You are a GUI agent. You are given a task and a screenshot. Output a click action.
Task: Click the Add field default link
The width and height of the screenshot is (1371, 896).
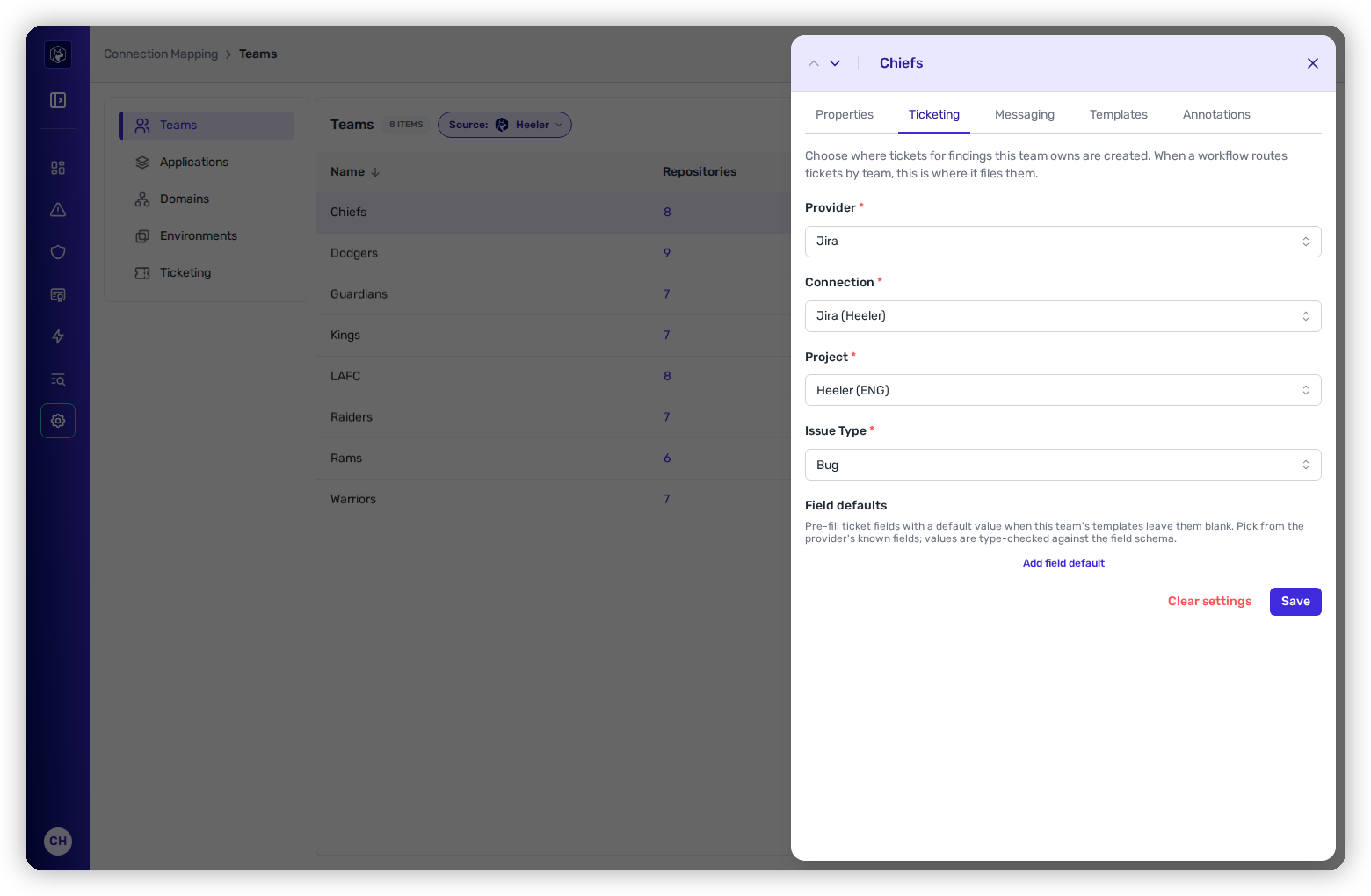coord(1063,563)
